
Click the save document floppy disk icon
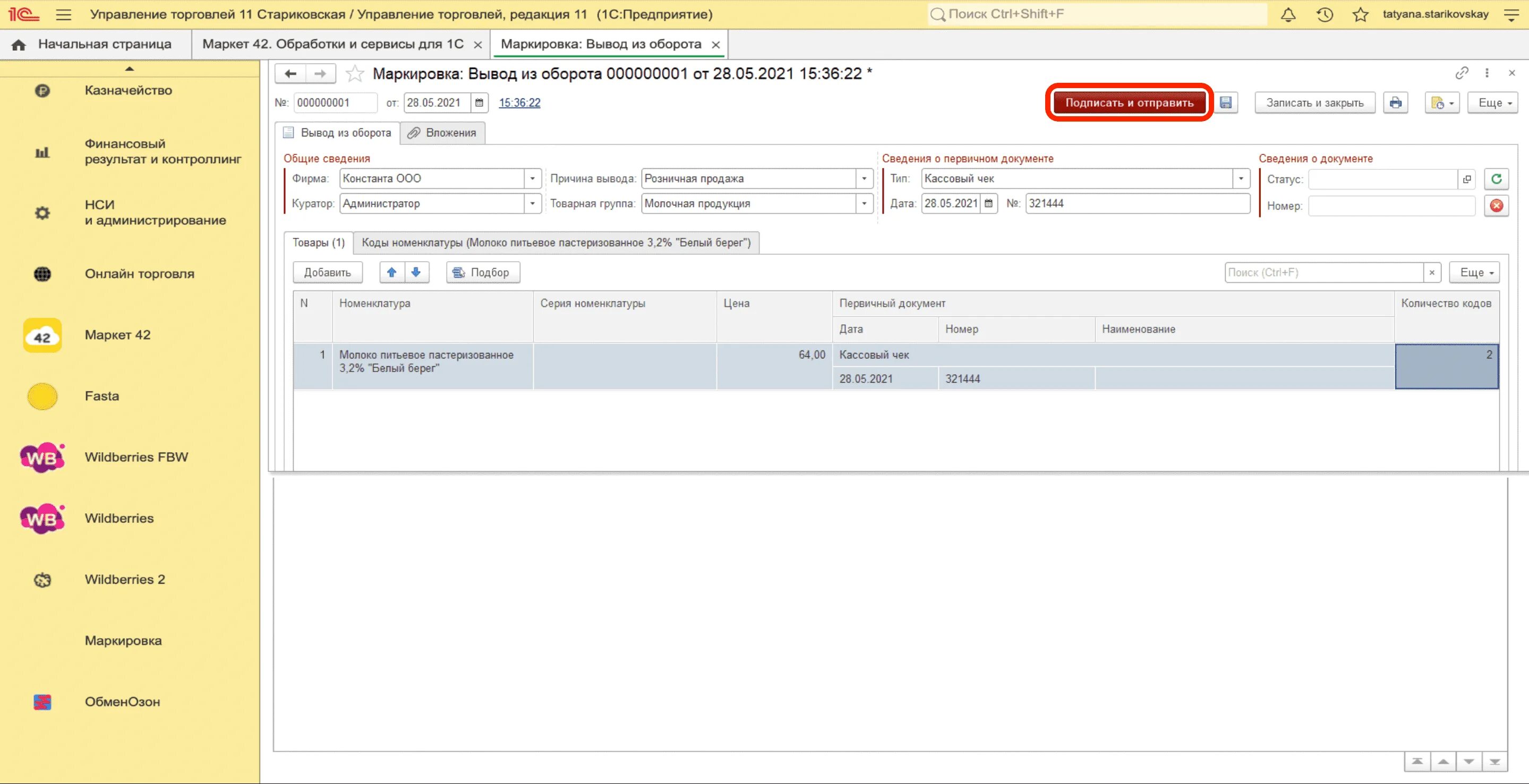click(x=1226, y=102)
